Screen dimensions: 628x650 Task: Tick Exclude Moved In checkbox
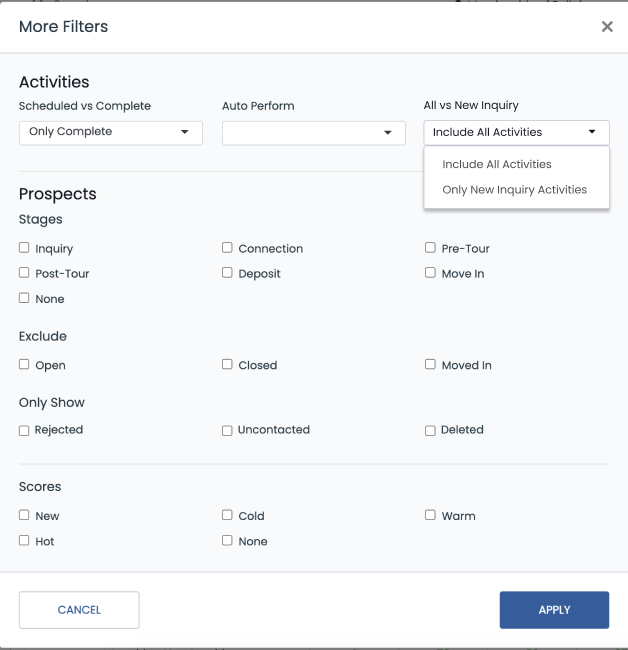click(430, 364)
